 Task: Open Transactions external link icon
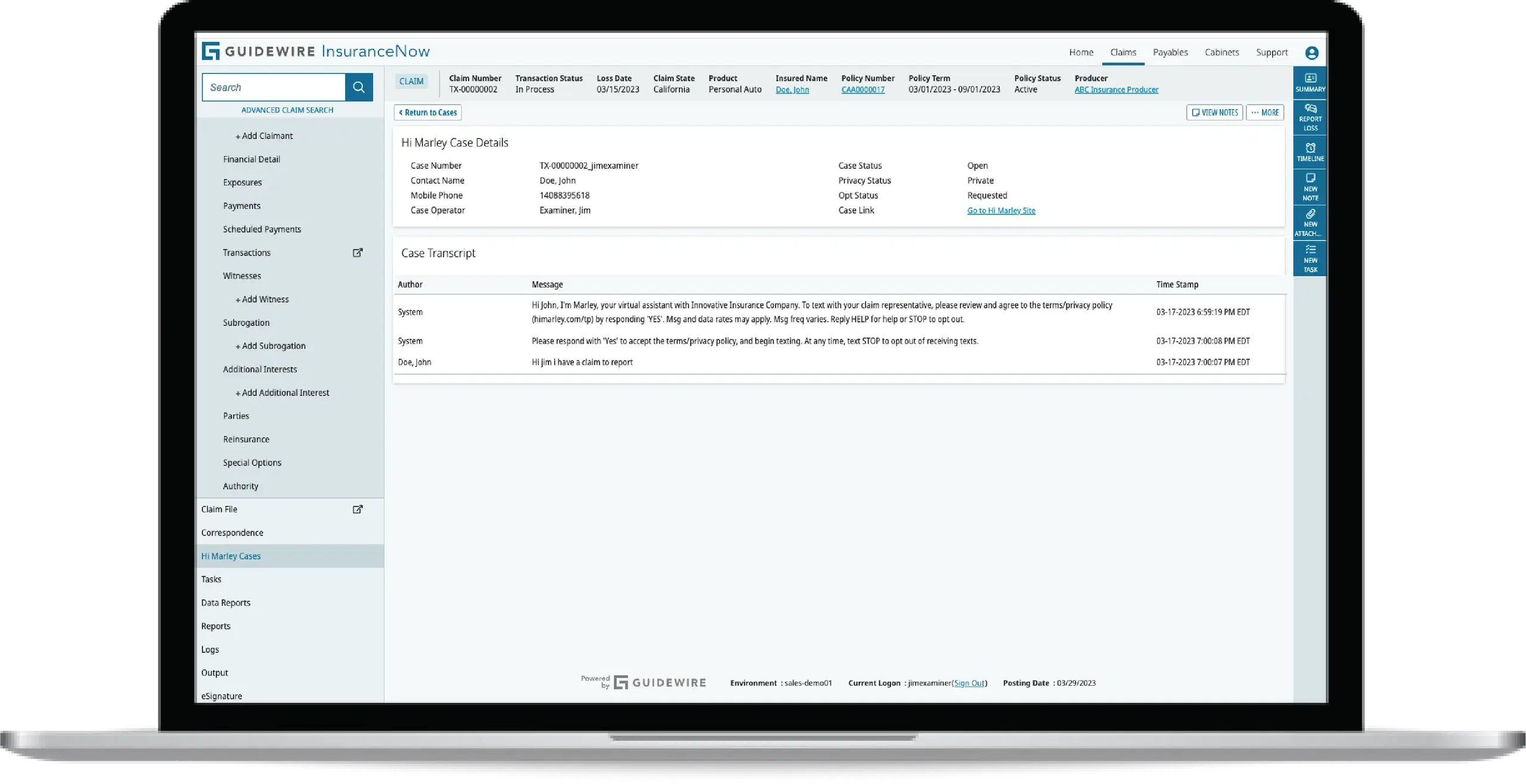tap(358, 253)
